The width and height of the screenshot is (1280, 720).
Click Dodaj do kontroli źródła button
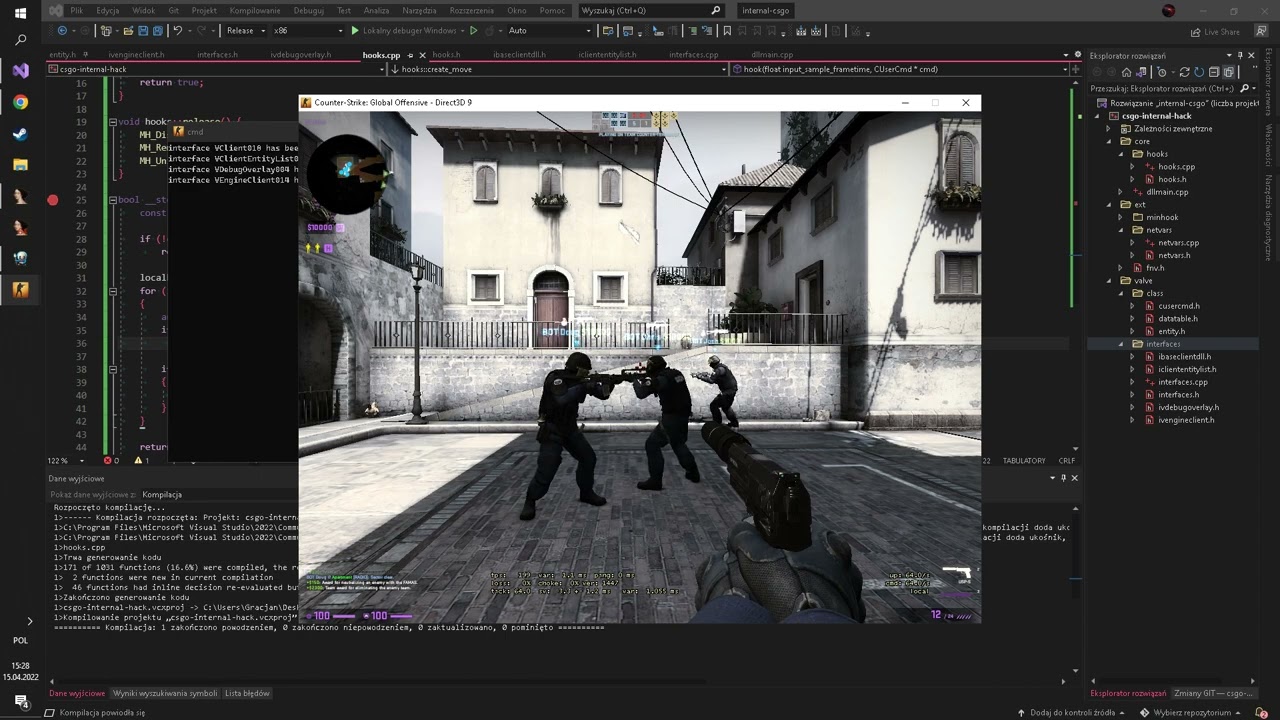(x=1072, y=713)
